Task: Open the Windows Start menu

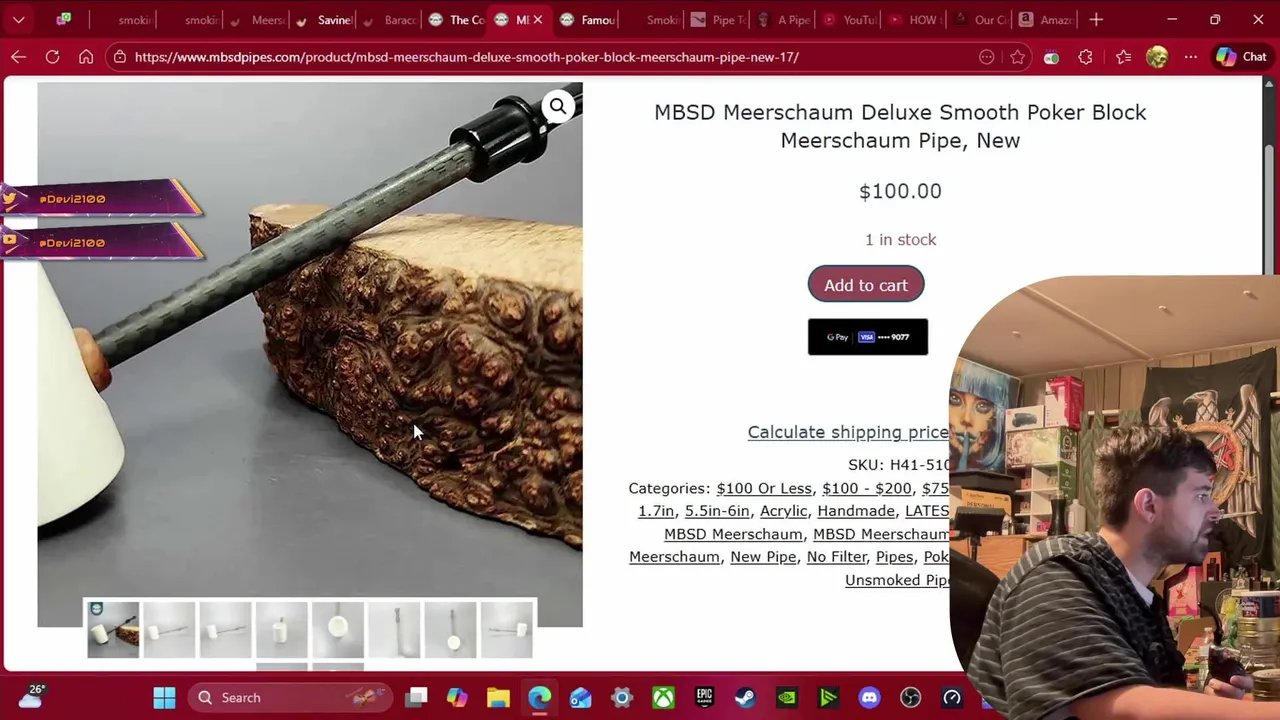Action: pos(164,697)
